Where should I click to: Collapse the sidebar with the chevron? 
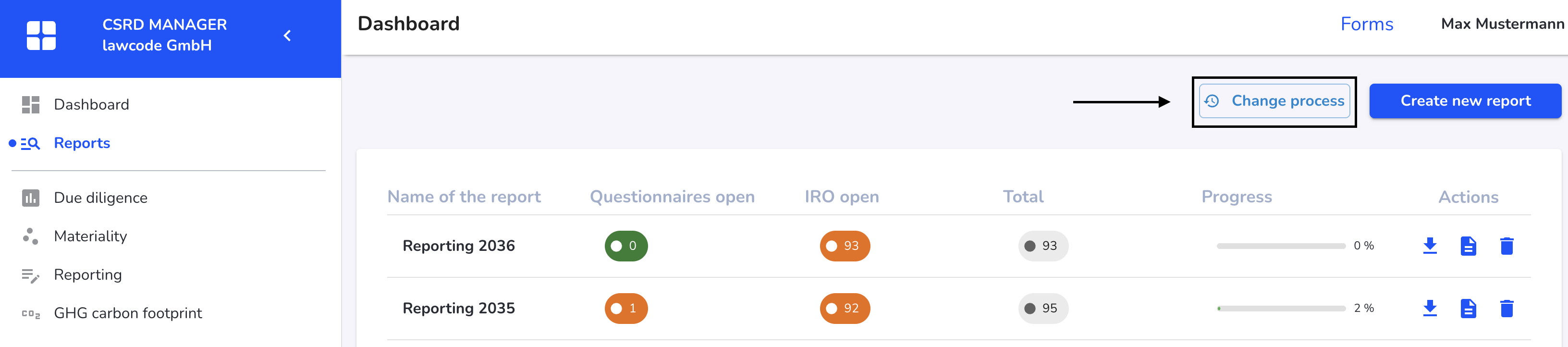(x=287, y=36)
